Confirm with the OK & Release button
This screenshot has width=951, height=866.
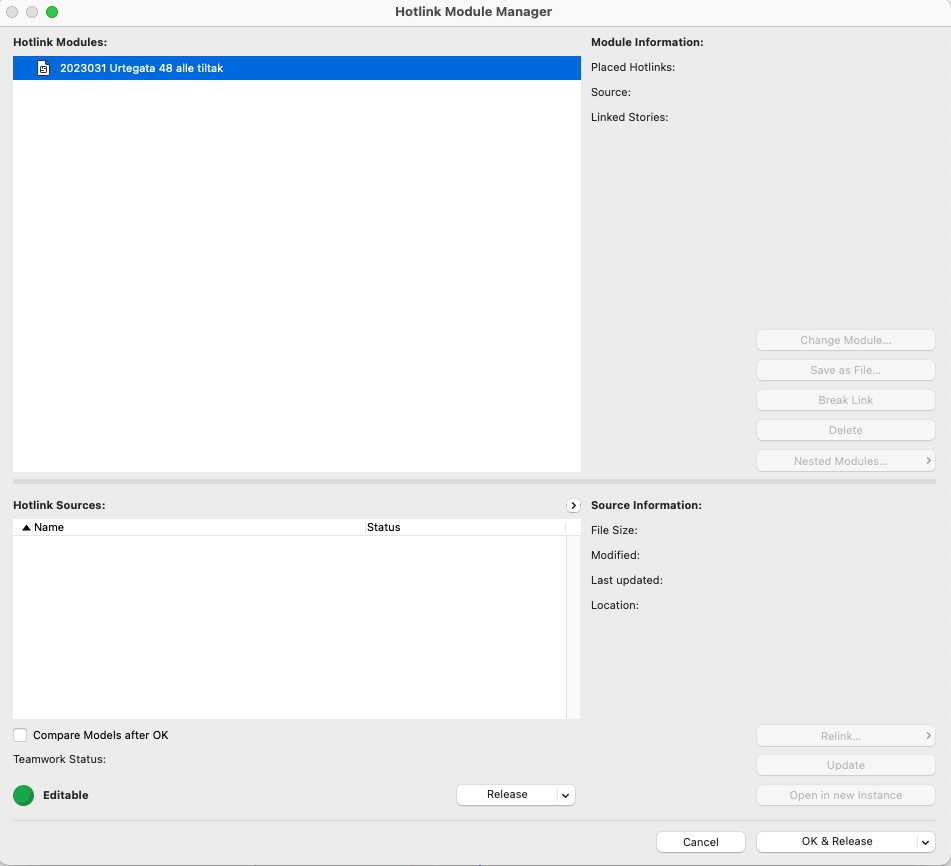(836, 842)
